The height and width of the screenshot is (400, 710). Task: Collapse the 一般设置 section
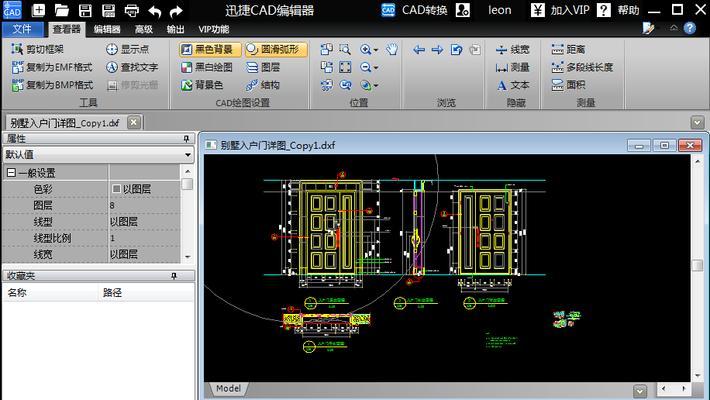[x=11, y=173]
